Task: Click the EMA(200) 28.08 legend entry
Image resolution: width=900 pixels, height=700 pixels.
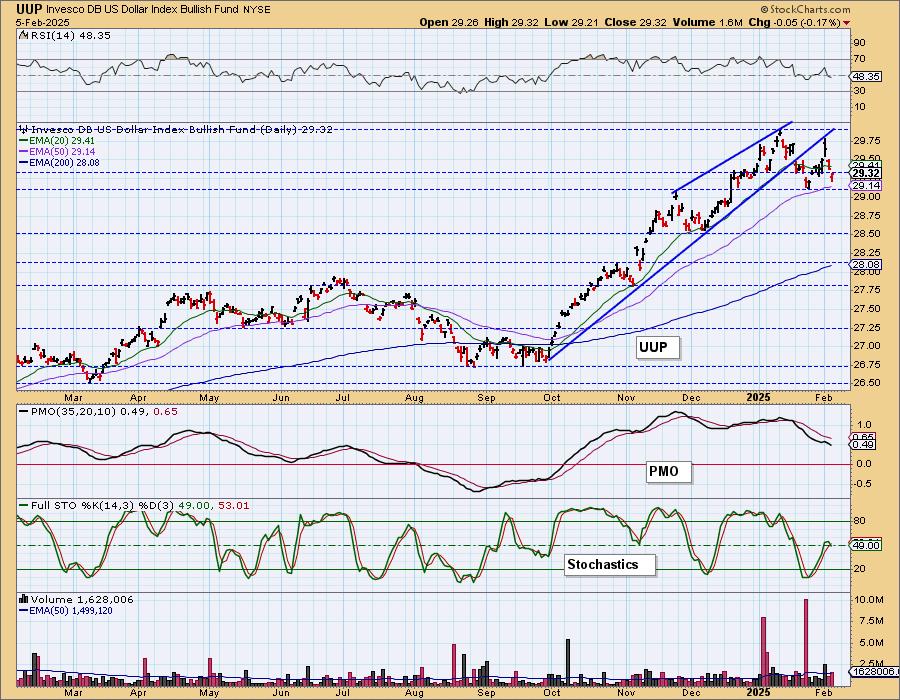Action: tap(65, 163)
